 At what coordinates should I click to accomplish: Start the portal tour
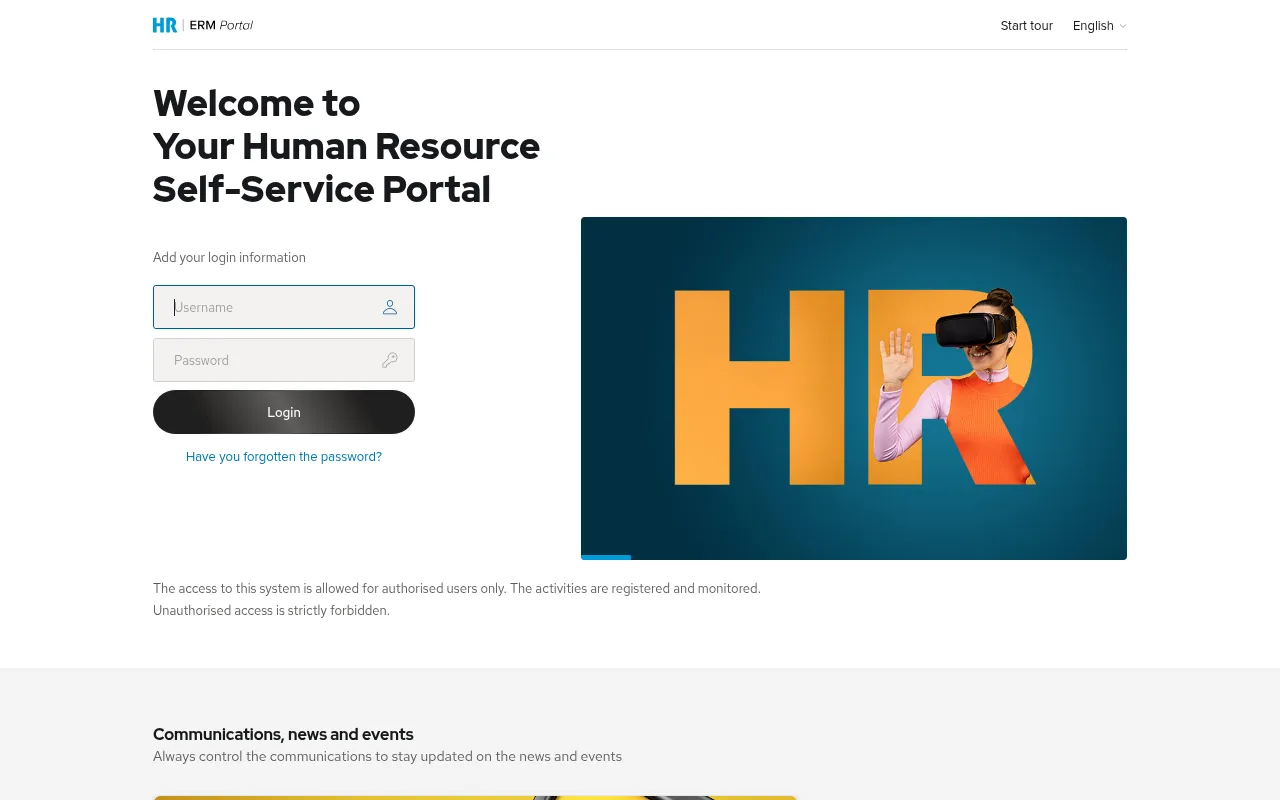(1026, 26)
